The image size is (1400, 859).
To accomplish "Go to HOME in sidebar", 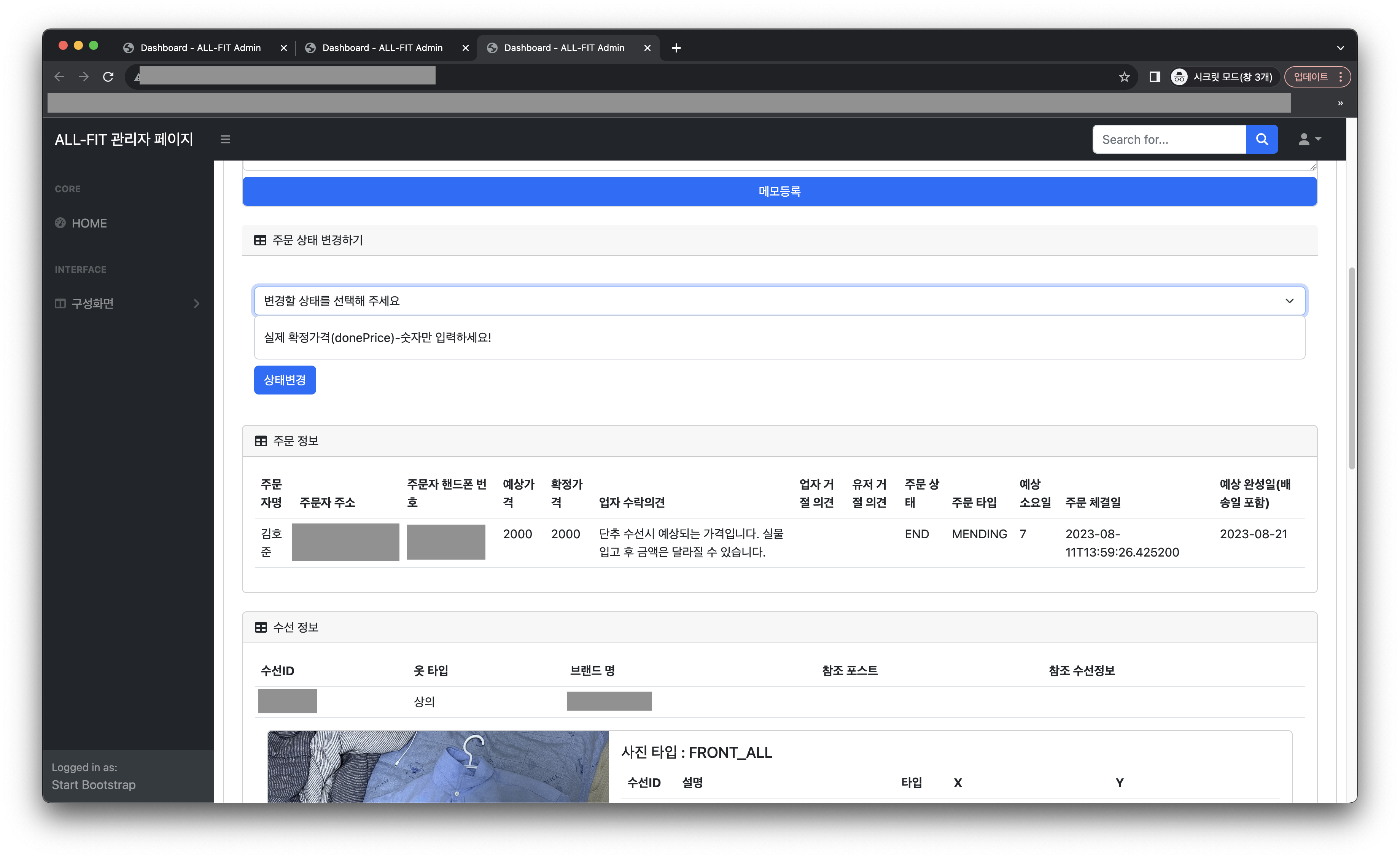I will 89,223.
